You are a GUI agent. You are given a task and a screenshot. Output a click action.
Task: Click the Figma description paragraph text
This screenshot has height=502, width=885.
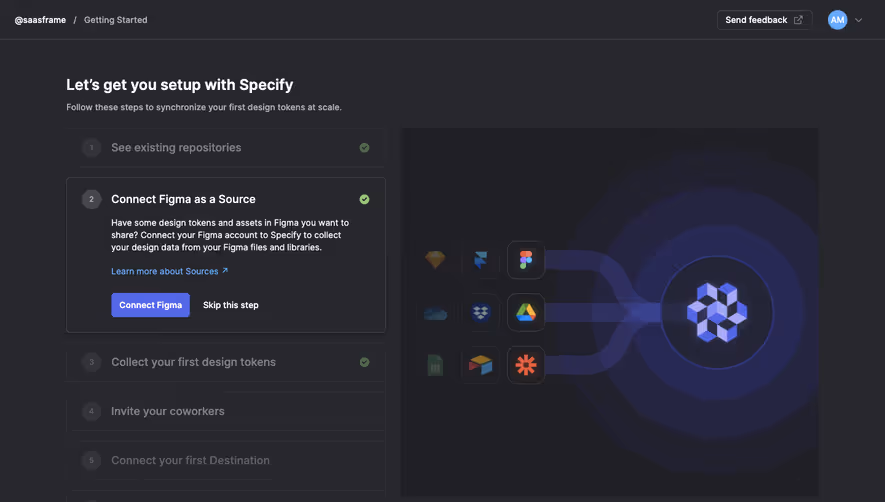coord(230,235)
